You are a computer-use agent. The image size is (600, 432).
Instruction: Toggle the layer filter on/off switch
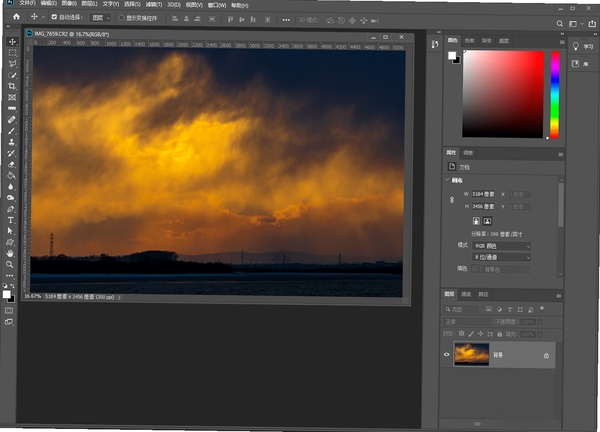pos(541,308)
